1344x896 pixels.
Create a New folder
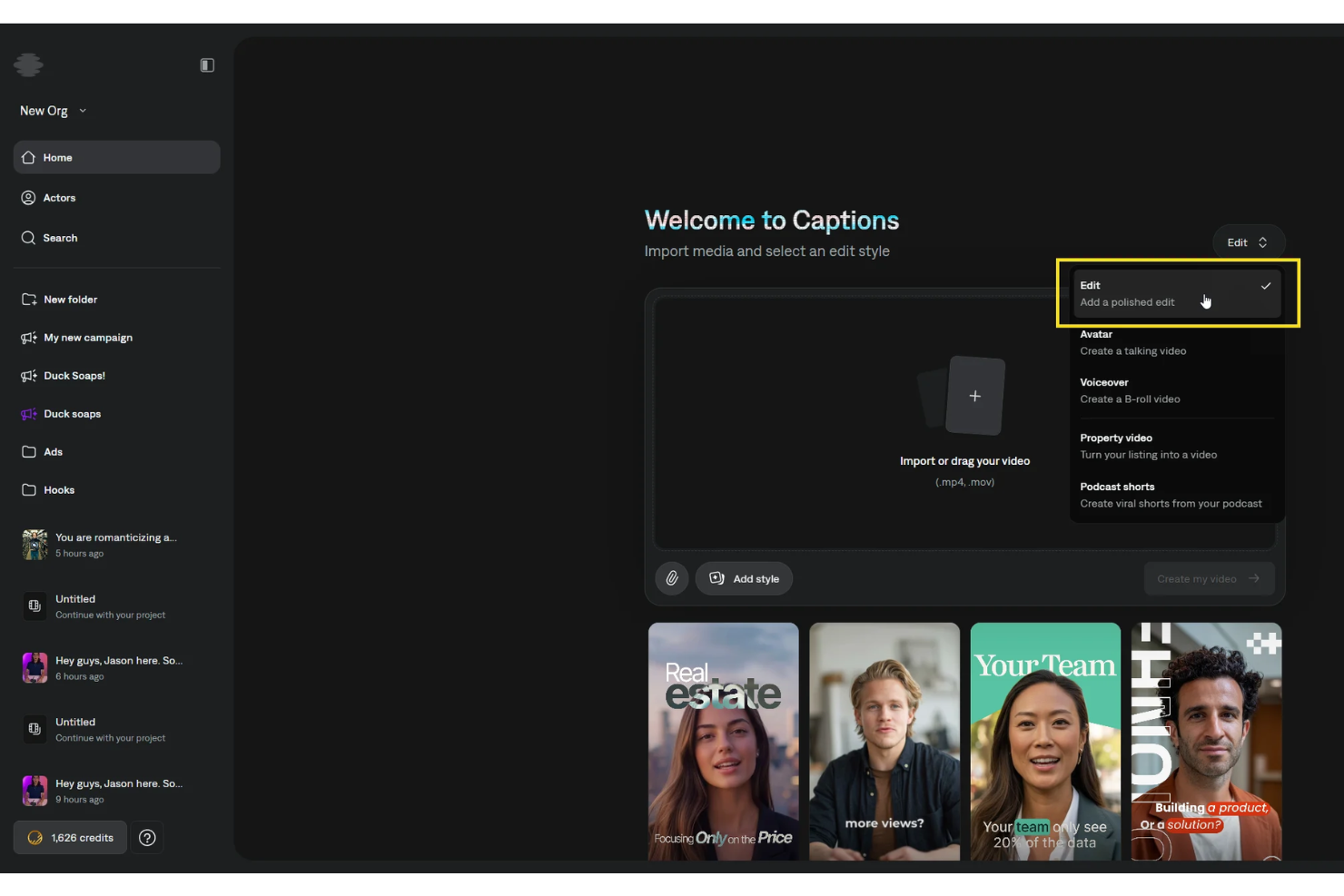116,300
